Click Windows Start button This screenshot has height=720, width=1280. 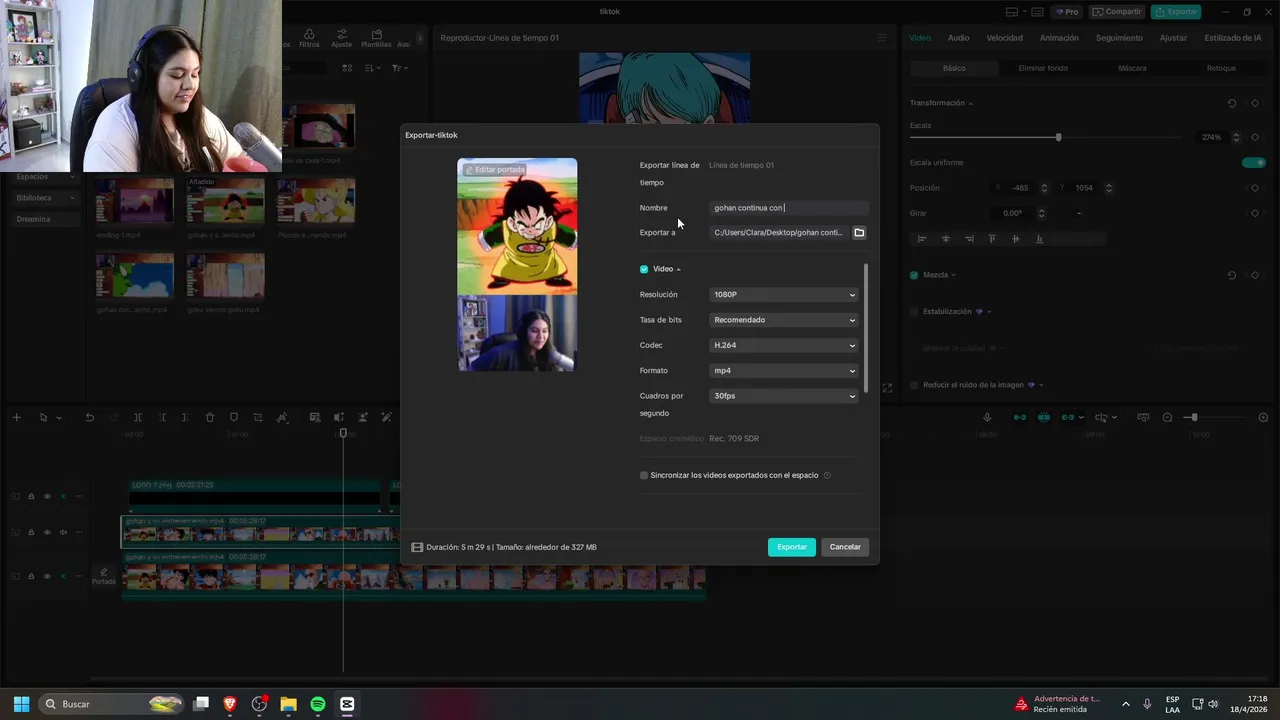(x=21, y=704)
